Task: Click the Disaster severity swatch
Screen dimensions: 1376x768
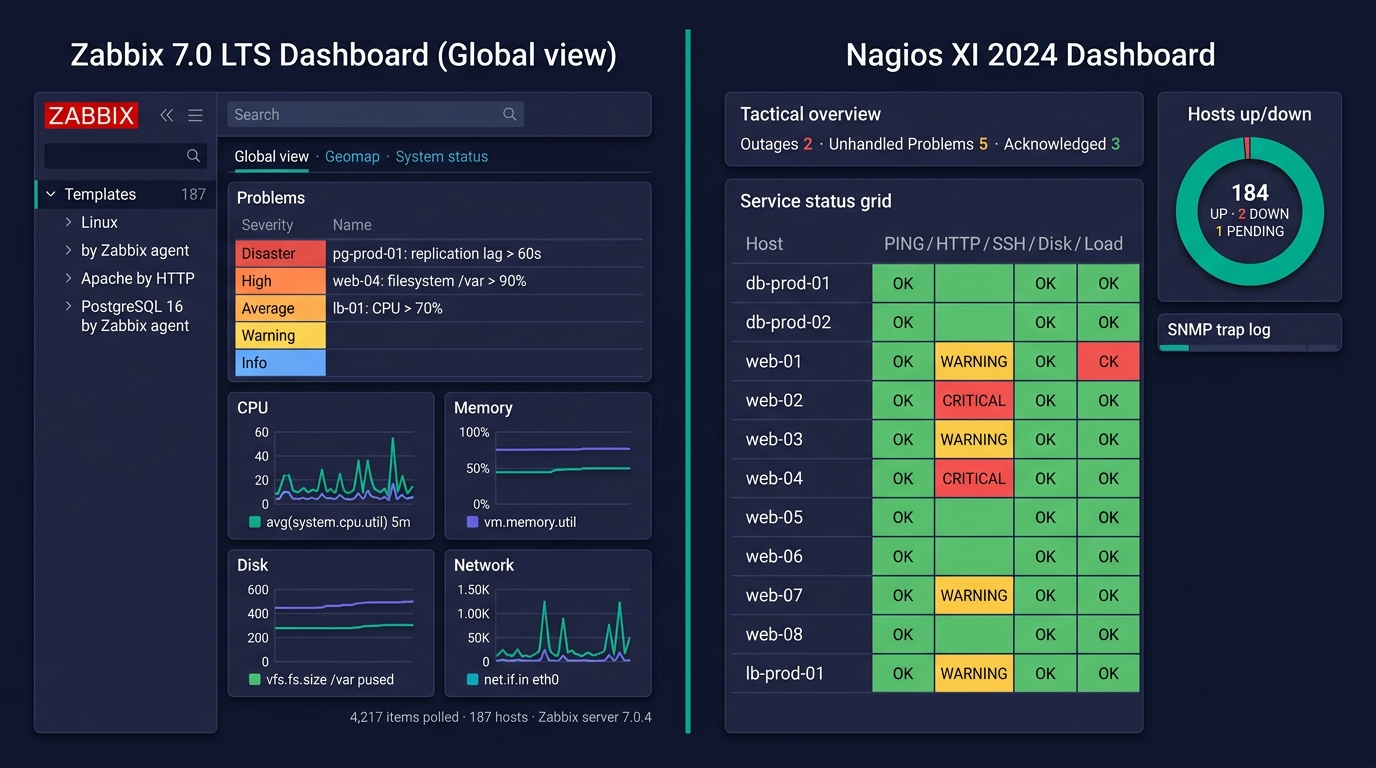Action: [281, 253]
